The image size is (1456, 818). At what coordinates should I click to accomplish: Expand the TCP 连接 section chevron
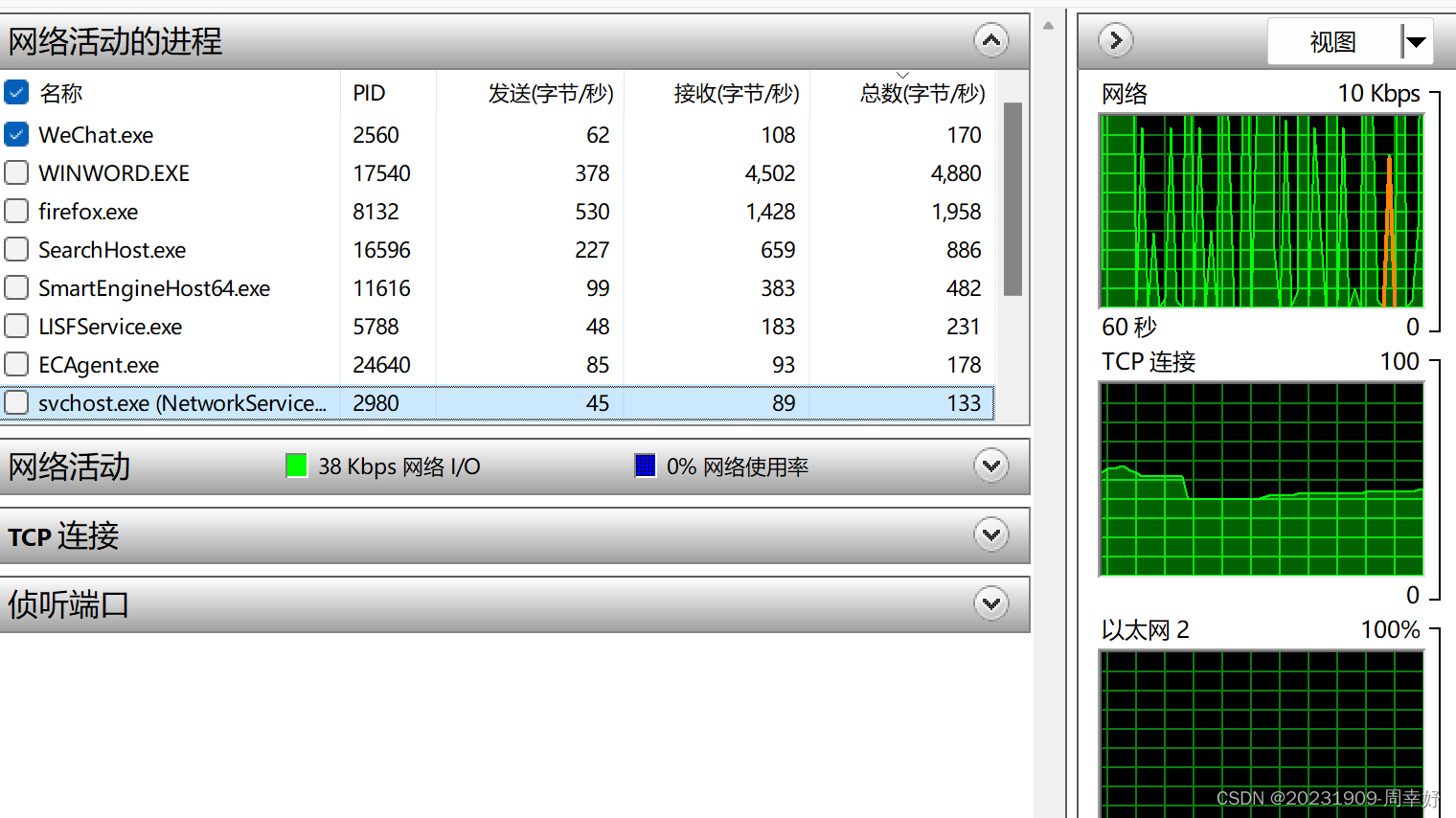tap(991, 535)
